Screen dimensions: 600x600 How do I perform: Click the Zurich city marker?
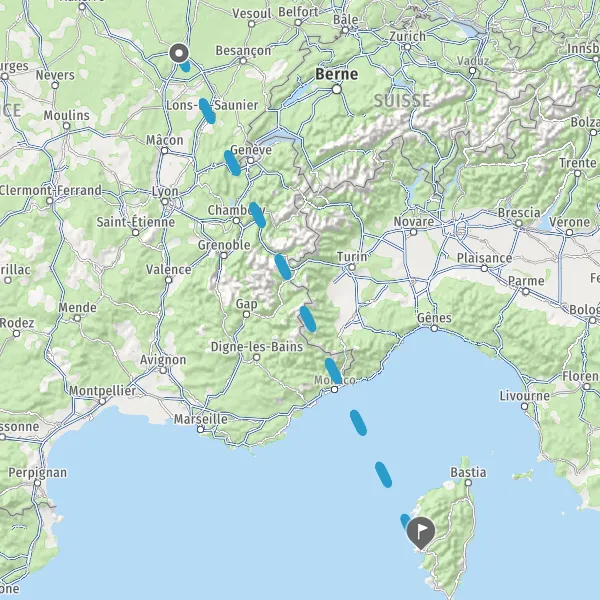407,47
